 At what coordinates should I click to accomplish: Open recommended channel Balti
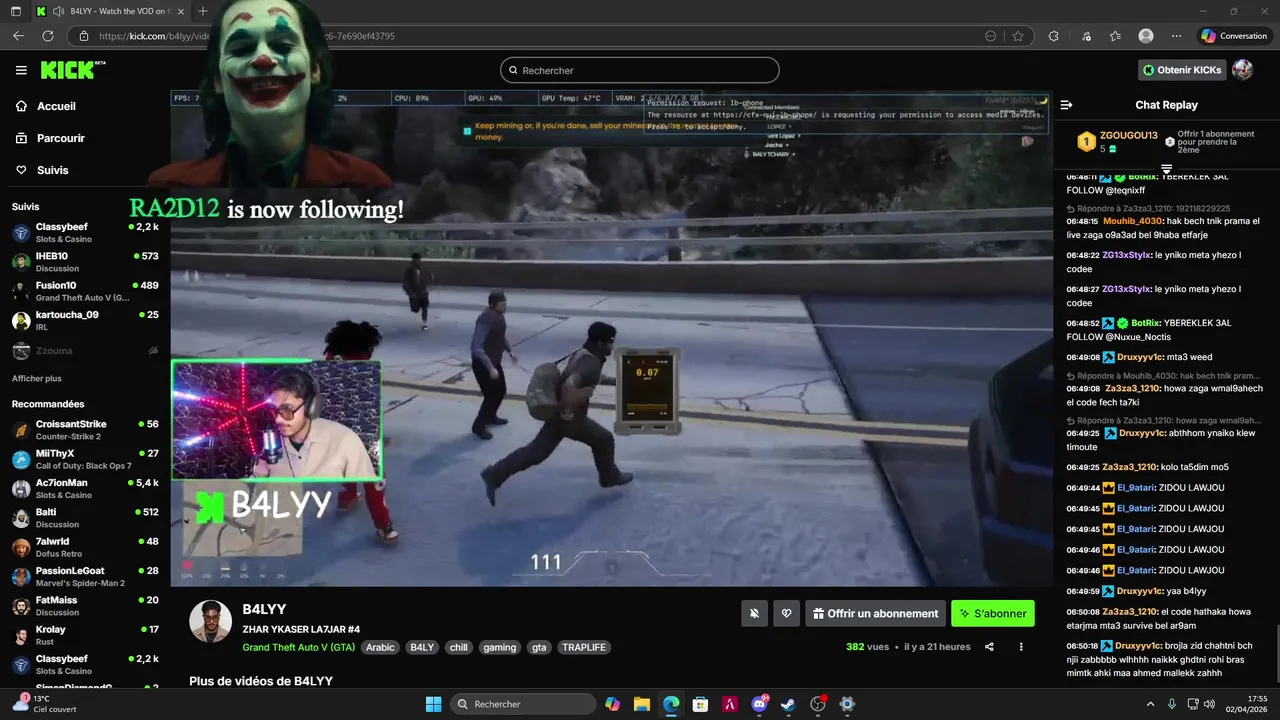tap(85, 518)
